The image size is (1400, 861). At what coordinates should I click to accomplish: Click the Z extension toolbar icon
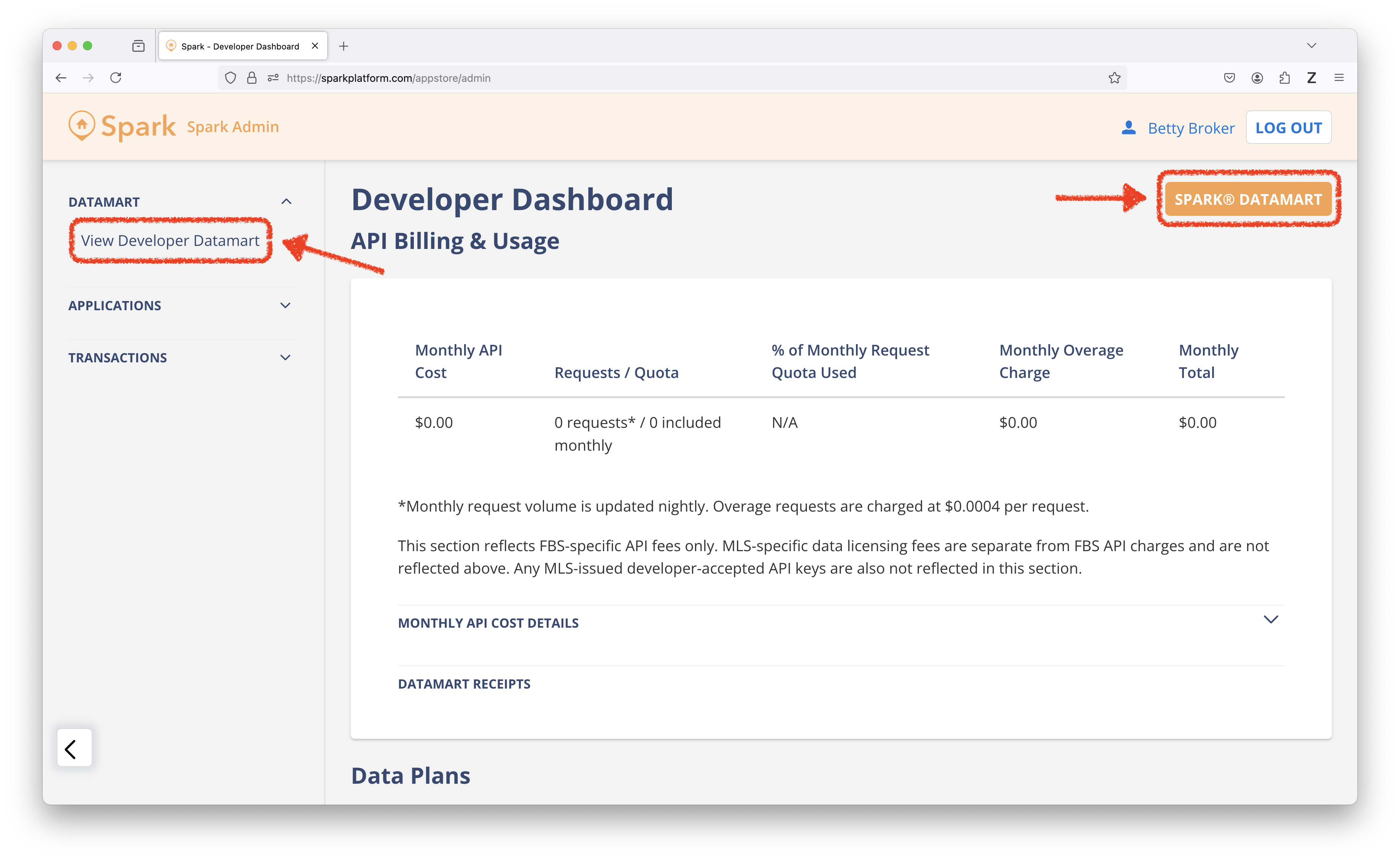click(1311, 78)
